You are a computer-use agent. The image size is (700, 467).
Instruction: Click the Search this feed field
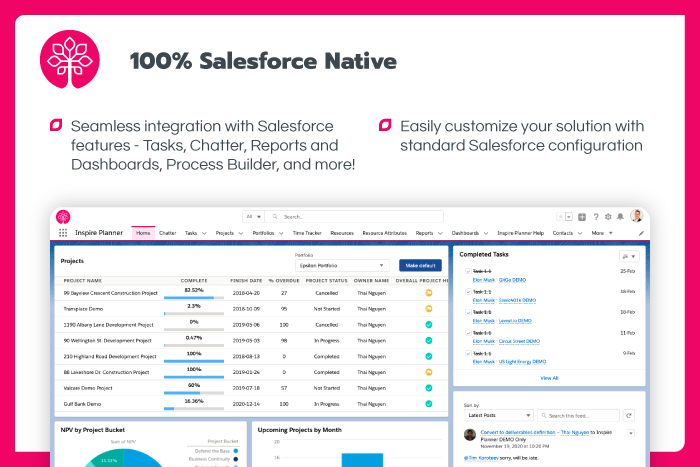point(579,415)
